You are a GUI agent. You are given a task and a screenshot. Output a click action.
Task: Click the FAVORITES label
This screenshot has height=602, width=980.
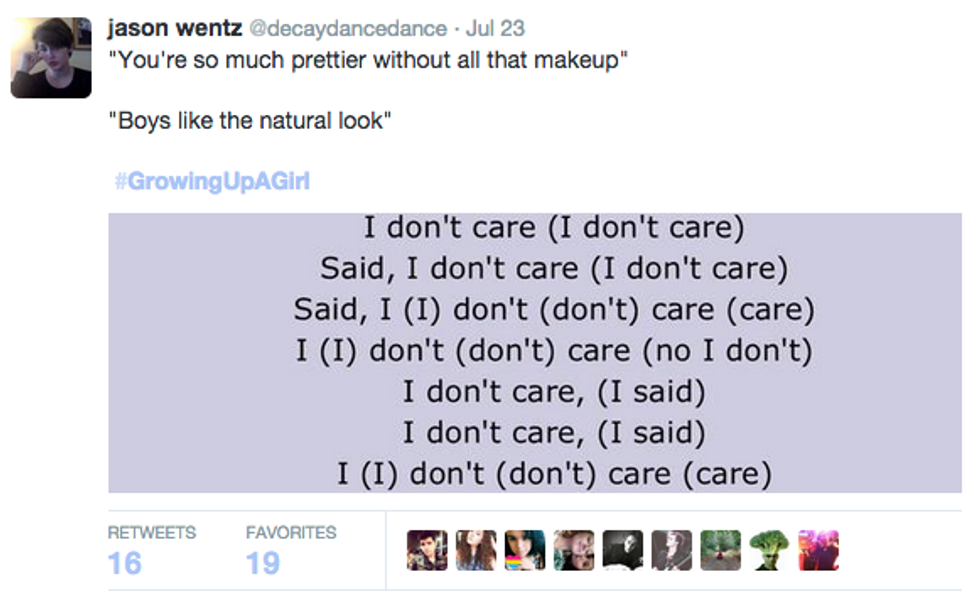[291, 533]
